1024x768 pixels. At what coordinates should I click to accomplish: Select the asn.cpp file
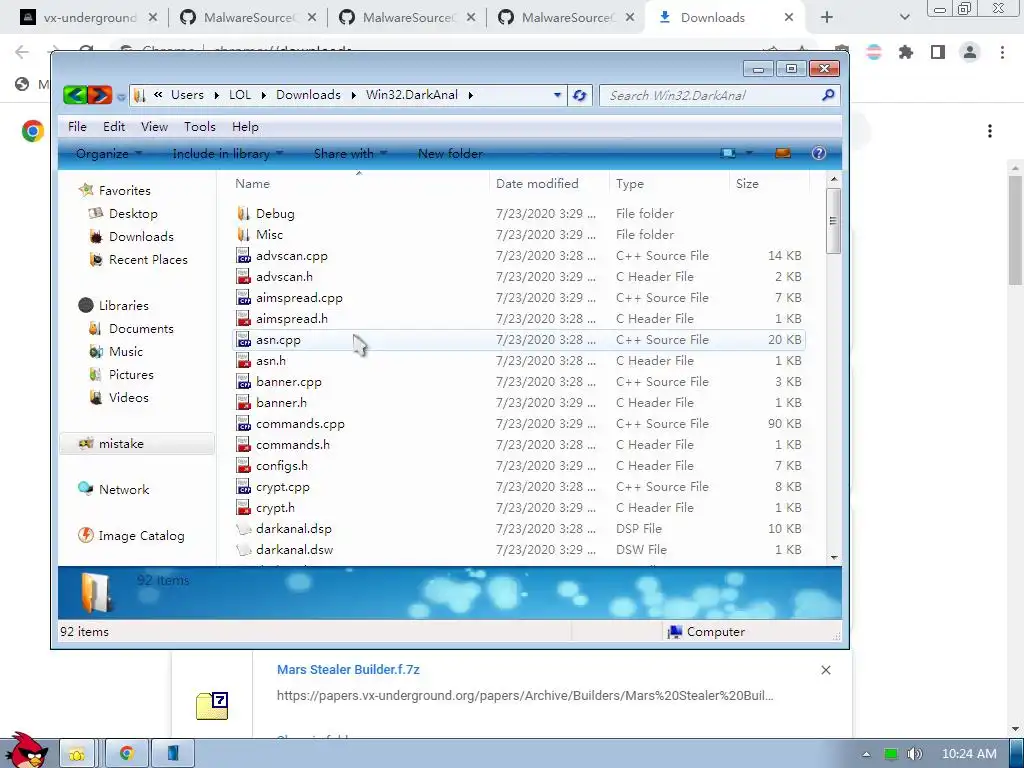[519, 340]
